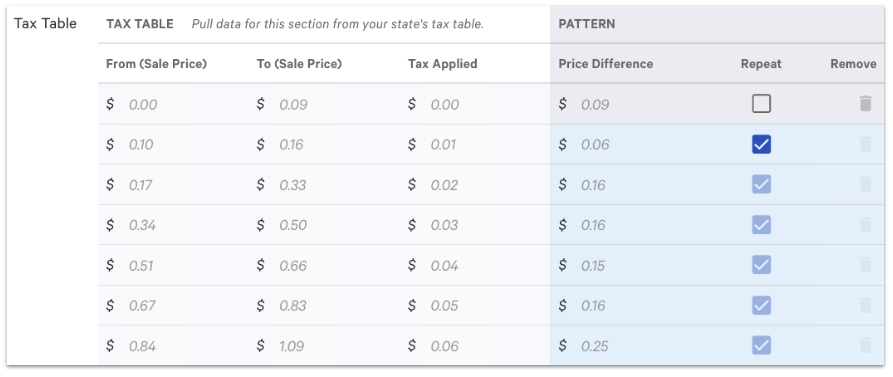Edit the Tax Applied field showing 0.02
The image size is (893, 377).
[474, 185]
